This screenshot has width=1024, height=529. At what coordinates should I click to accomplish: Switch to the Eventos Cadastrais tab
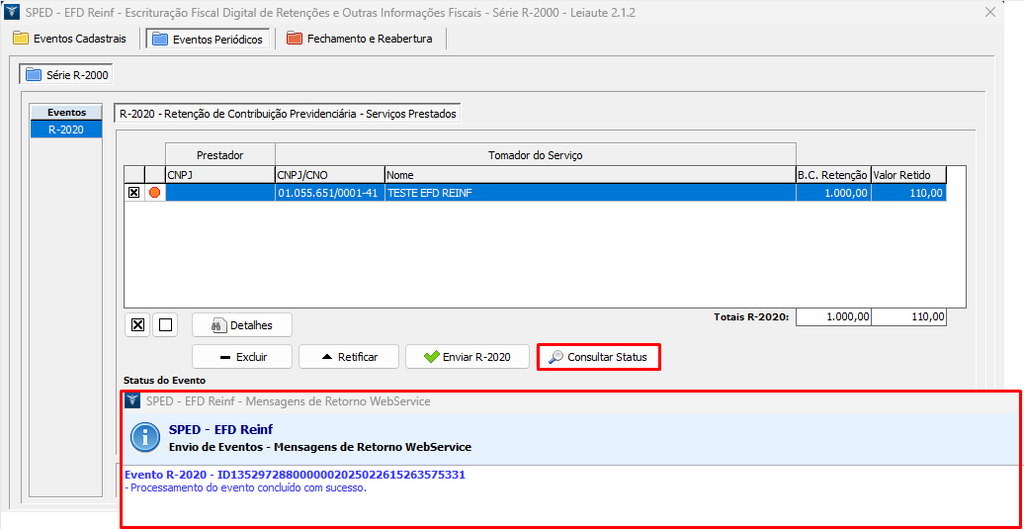70,39
